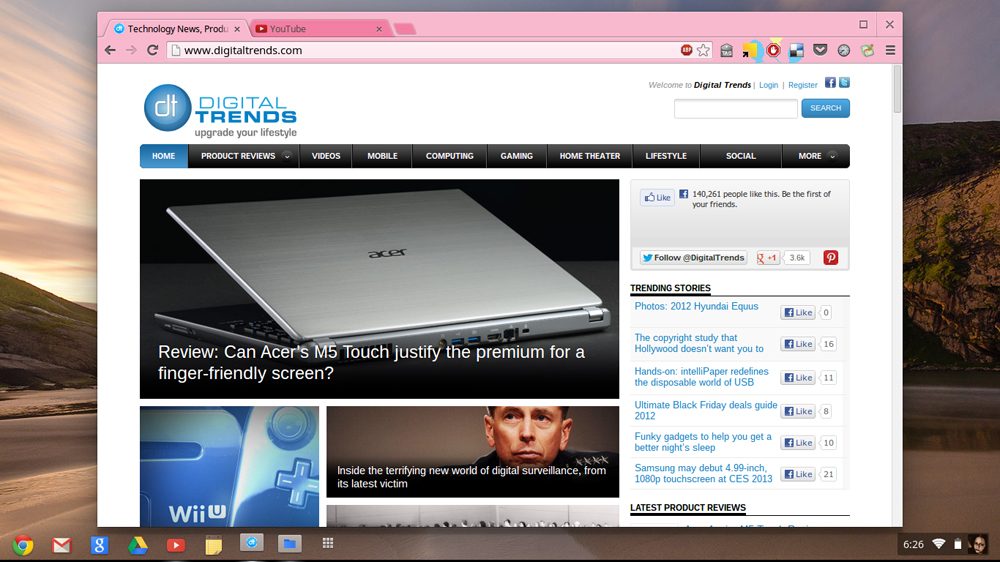Open the Files app in shelf
Screen dimensions: 1000x562
click(x=290, y=544)
